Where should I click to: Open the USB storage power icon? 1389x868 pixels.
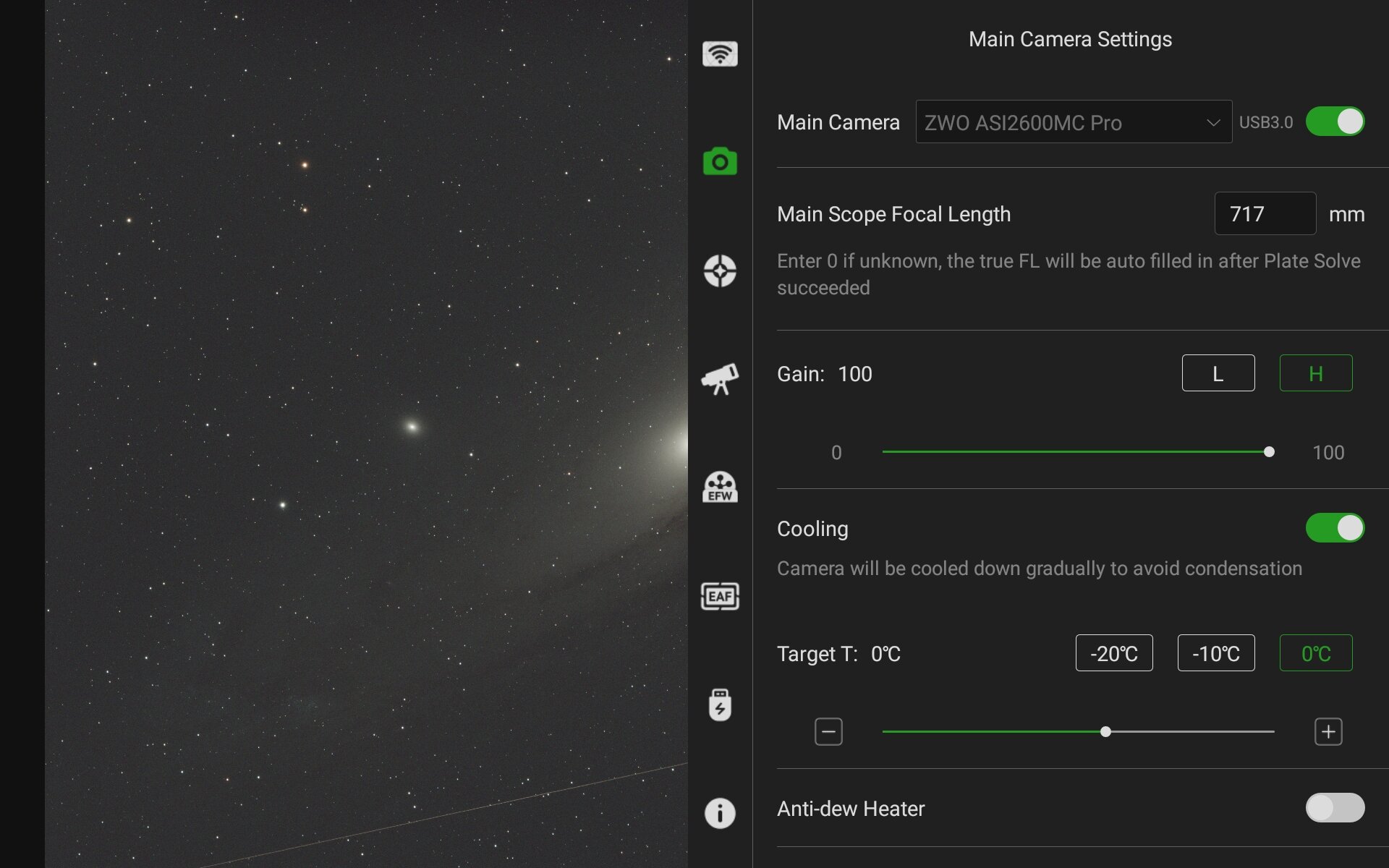(720, 705)
